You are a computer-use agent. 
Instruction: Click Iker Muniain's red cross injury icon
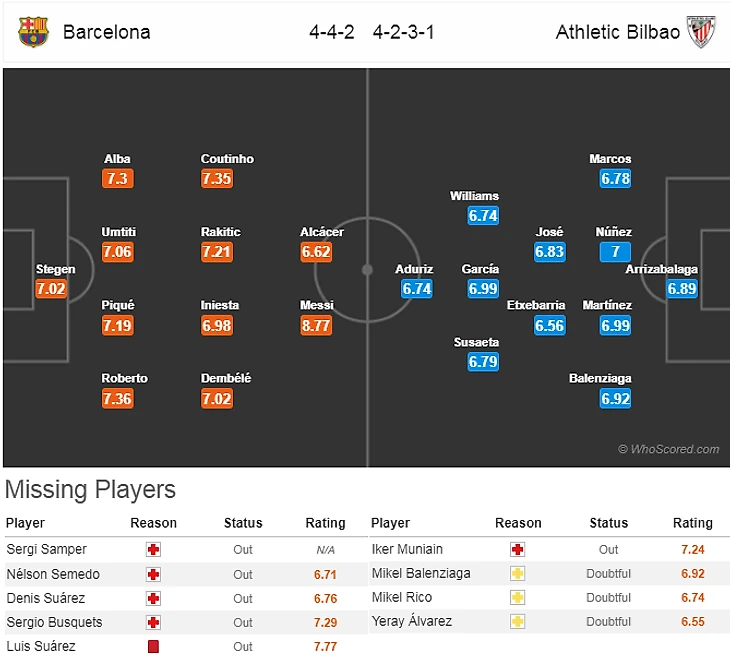[x=518, y=550]
